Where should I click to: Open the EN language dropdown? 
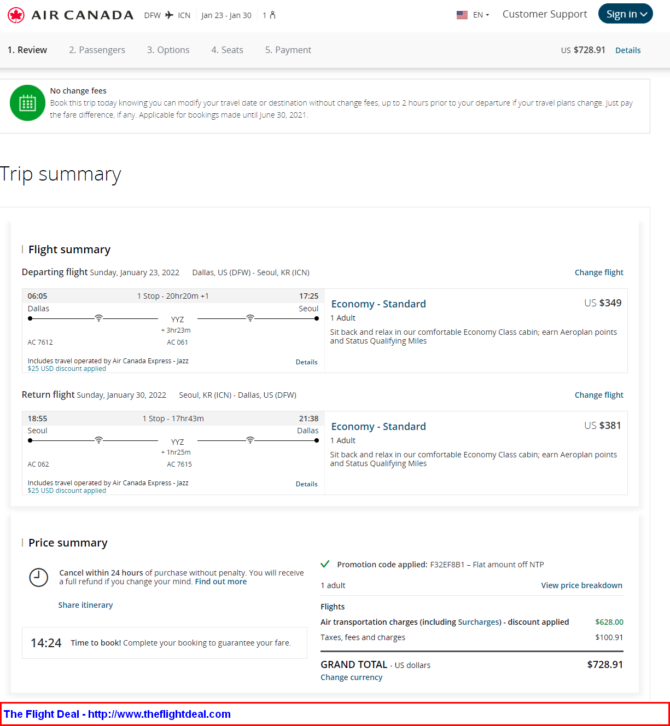tap(481, 15)
